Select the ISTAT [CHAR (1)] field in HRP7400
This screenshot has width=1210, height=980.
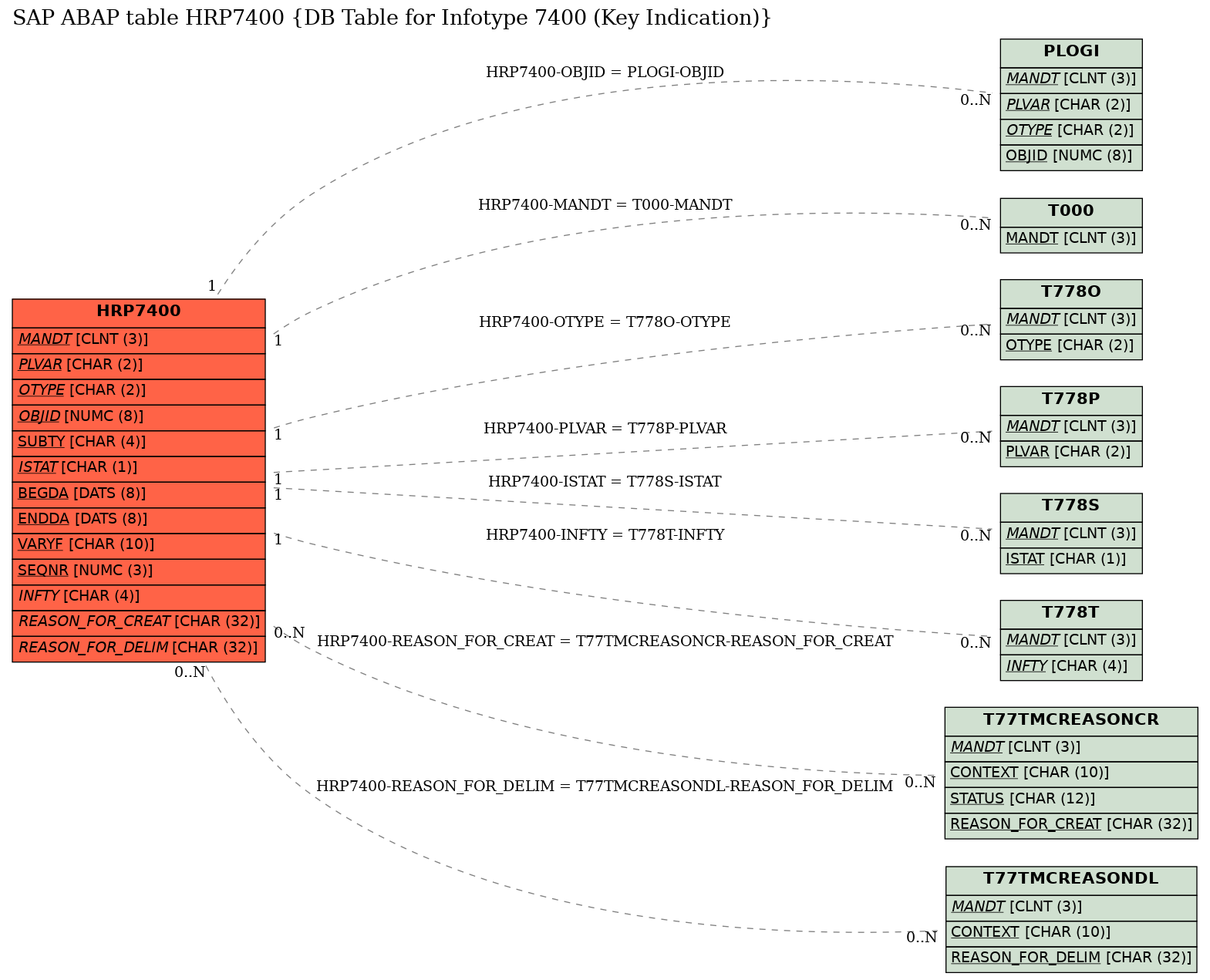[x=139, y=468]
